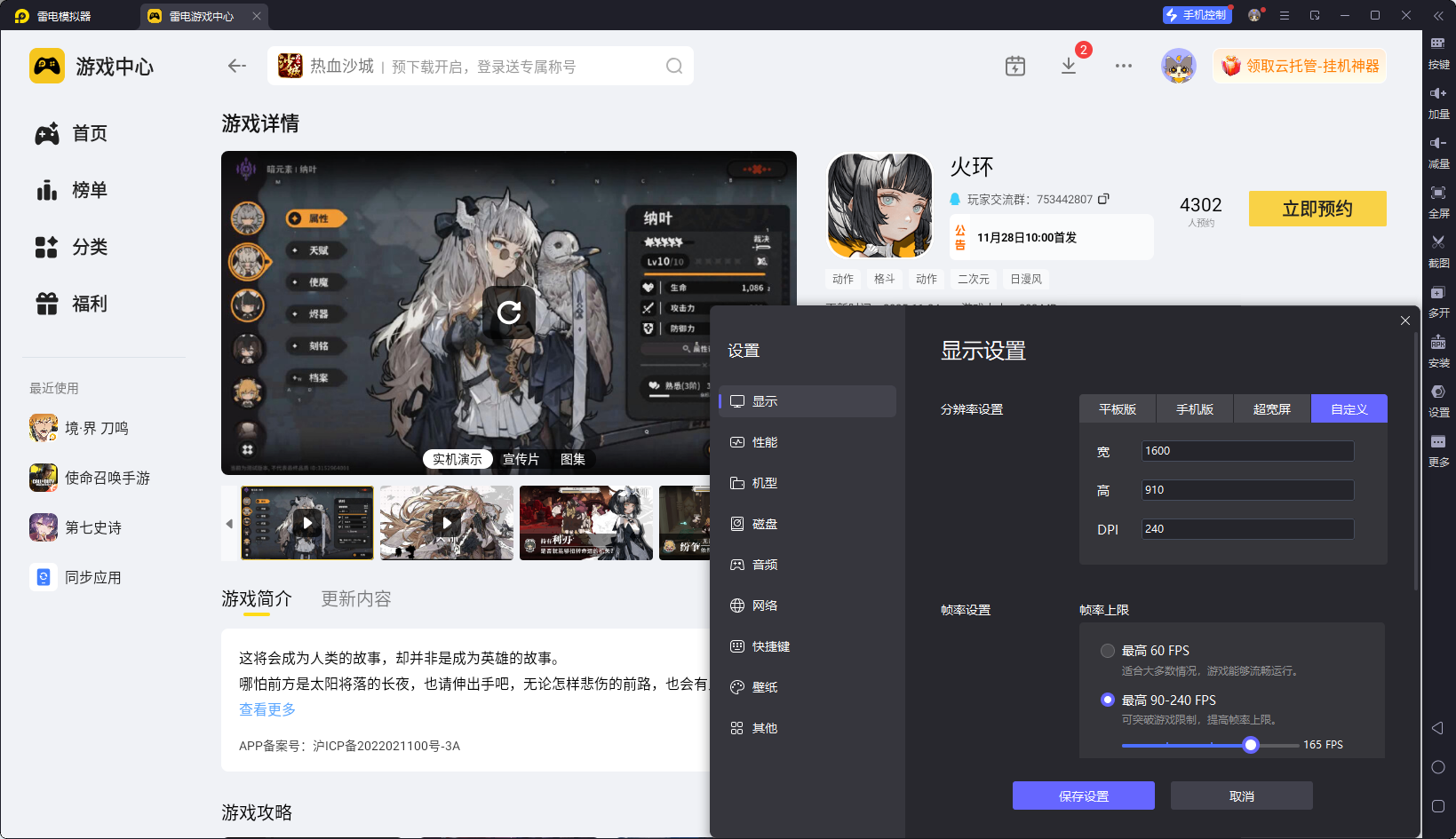This screenshot has height=839, width=1456.
Task: Click the 立即预约 button
Action: coord(1317,209)
